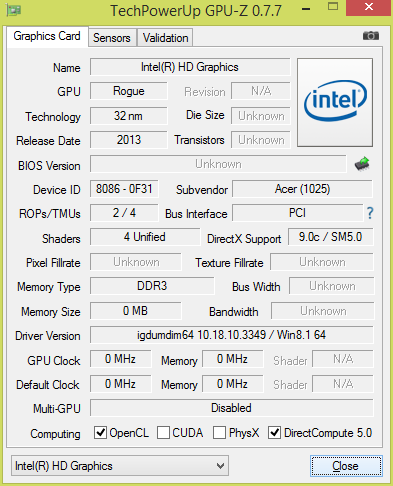Click the GPU Clock row Memory 0 MHz field
Image resolution: width=393 pixels, height=486 pixels.
point(232,359)
